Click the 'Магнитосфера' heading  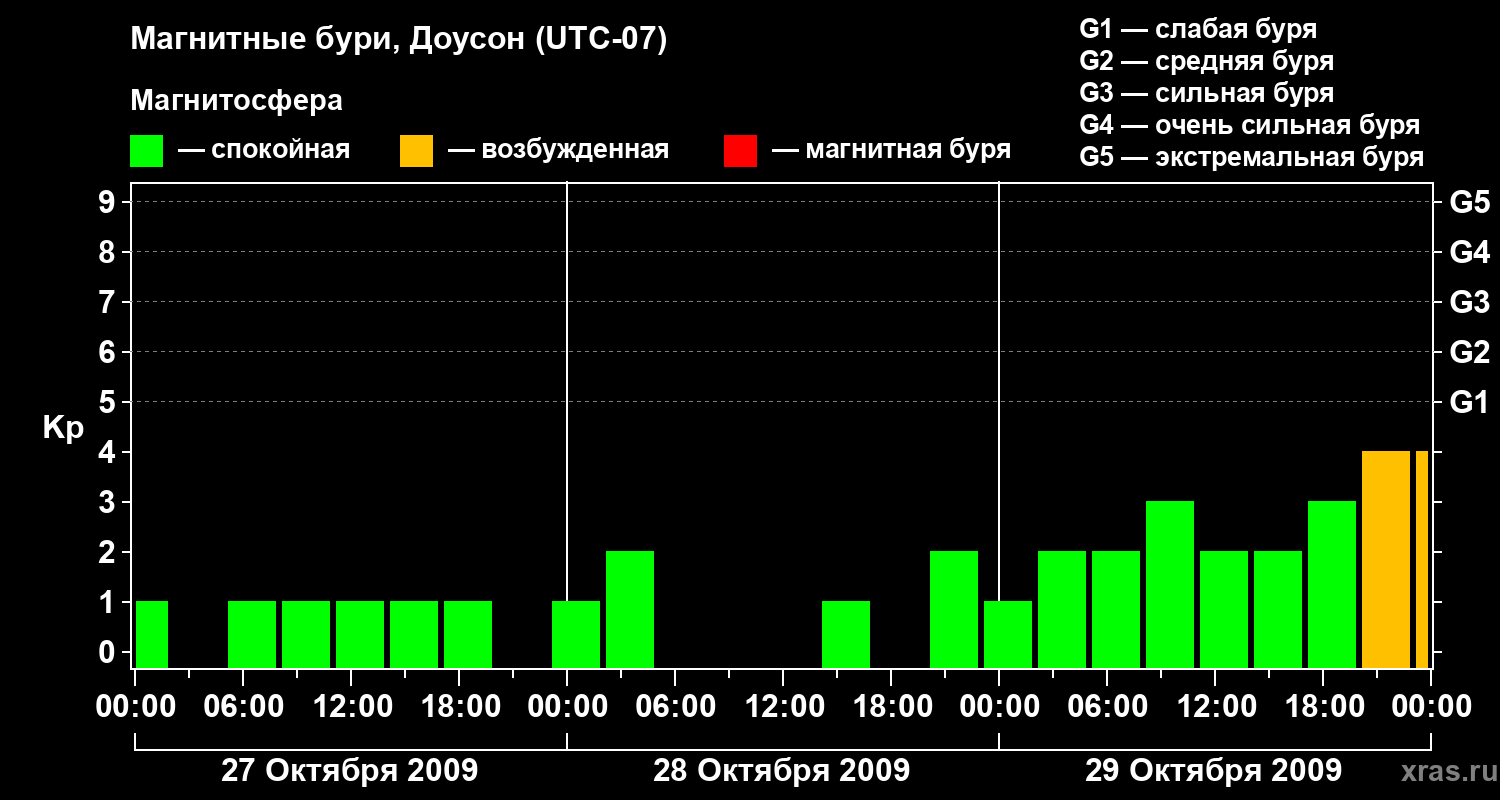click(x=236, y=101)
